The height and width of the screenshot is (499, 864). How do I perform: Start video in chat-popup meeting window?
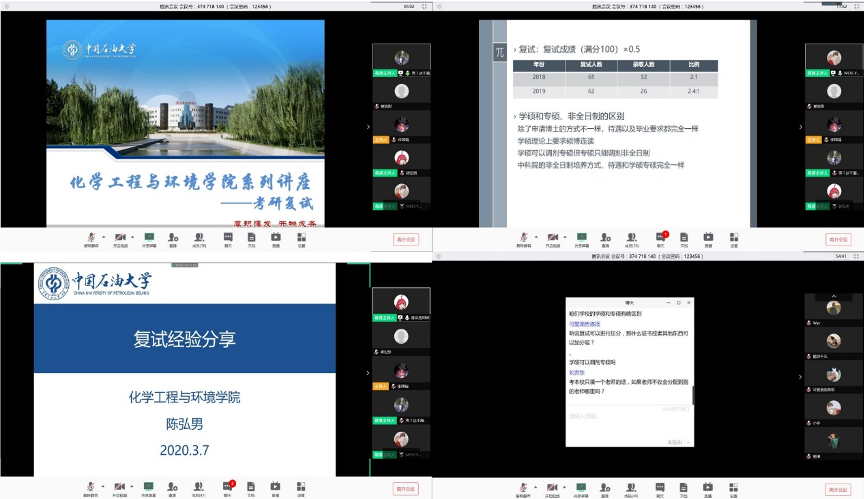pyautogui.click(x=552, y=489)
